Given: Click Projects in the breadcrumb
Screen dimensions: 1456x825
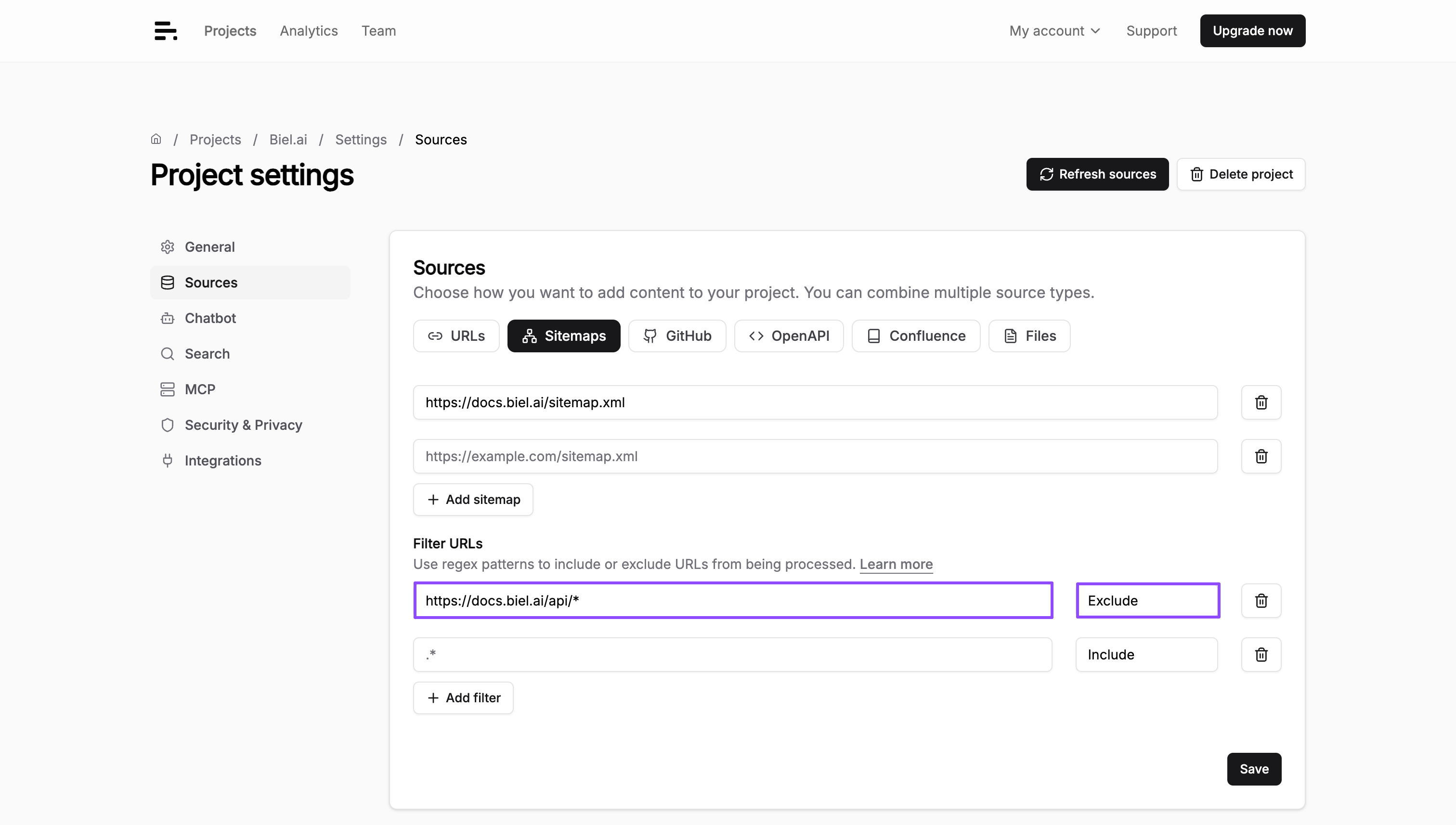Looking at the screenshot, I should [x=215, y=140].
